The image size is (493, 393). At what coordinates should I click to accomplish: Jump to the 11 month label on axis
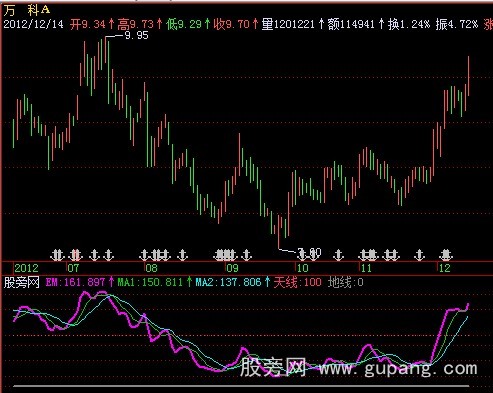(366, 268)
